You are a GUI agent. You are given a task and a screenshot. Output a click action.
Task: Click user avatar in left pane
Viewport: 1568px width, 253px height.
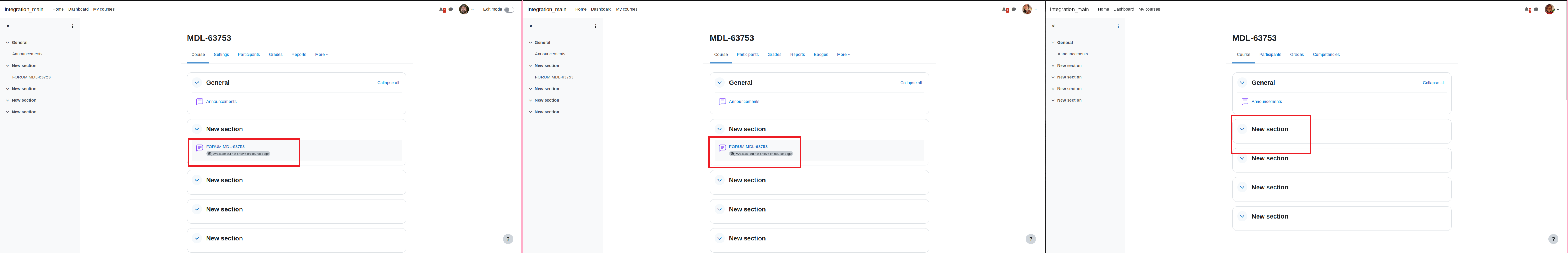(x=464, y=9)
